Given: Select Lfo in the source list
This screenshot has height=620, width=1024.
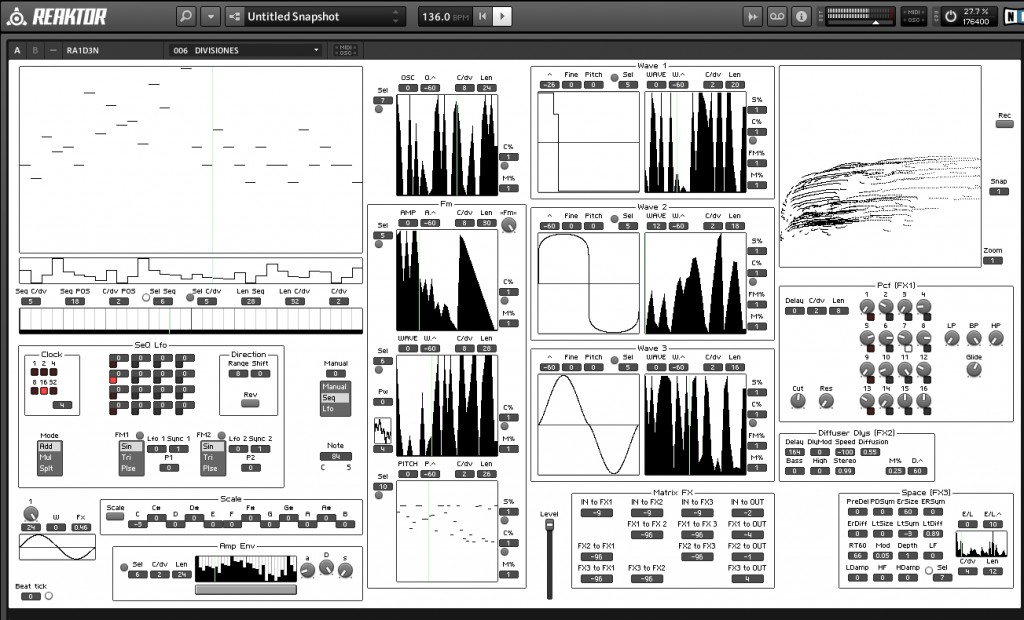Looking at the screenshot, I should coord(334,409).
